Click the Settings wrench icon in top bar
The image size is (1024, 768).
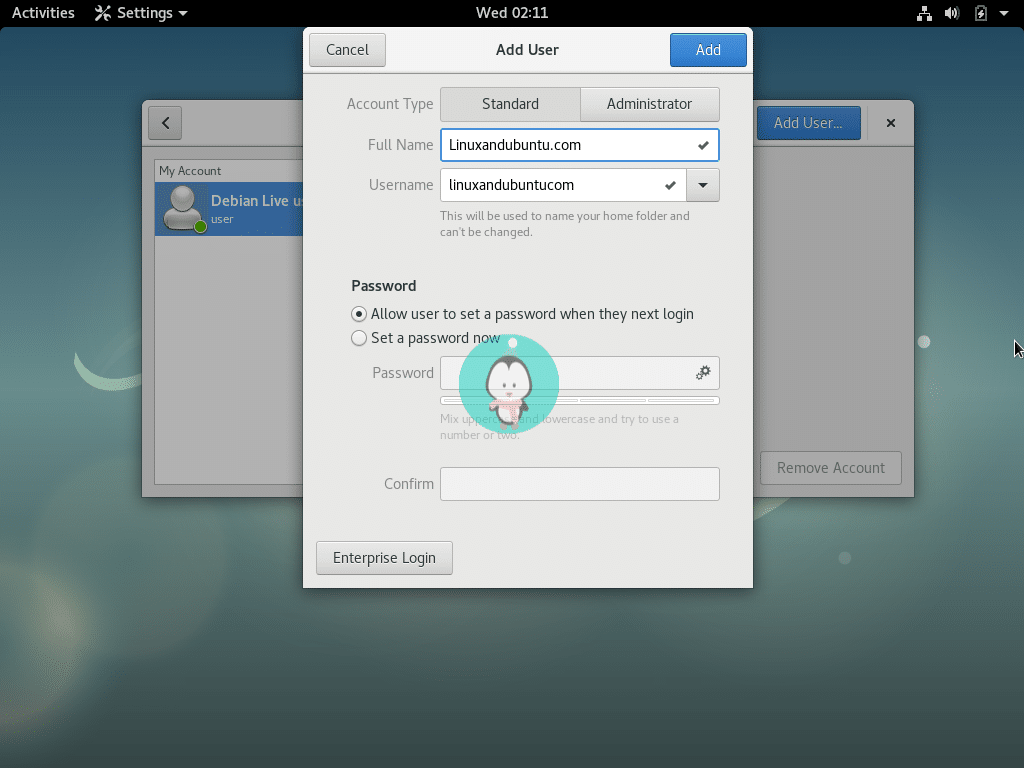click(102, 13)
